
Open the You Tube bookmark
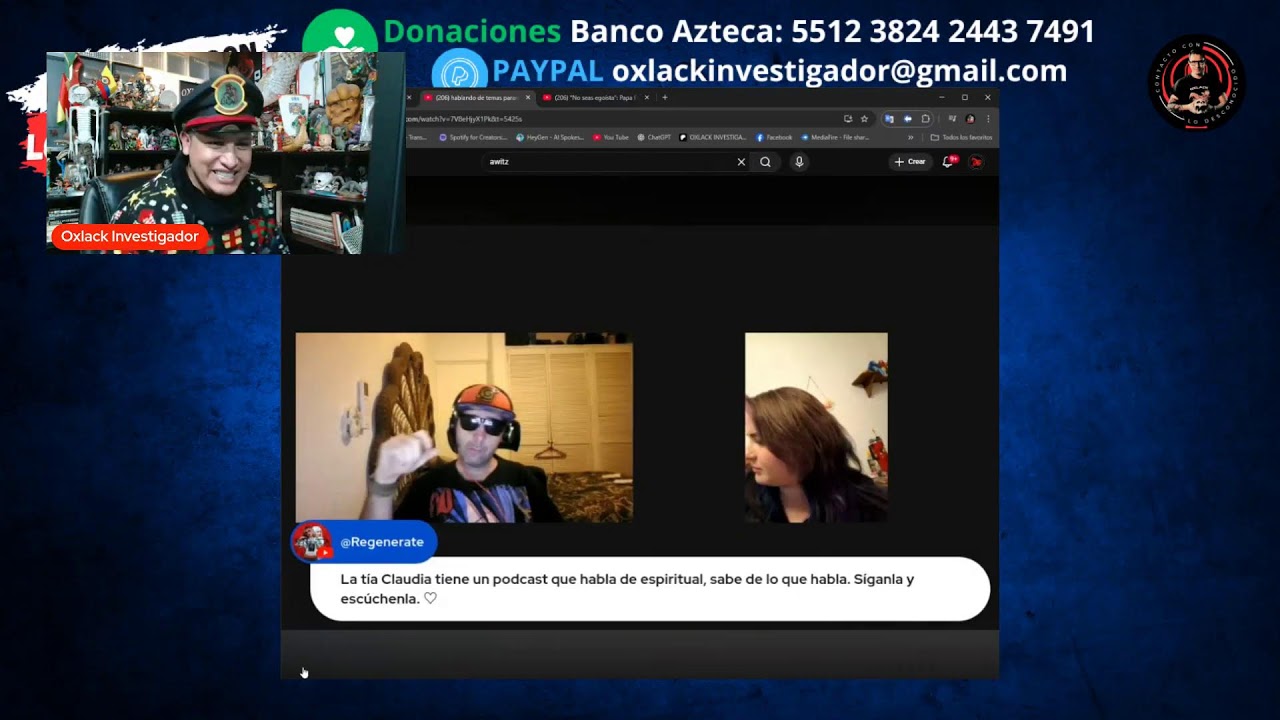click(x=610, y=137)
